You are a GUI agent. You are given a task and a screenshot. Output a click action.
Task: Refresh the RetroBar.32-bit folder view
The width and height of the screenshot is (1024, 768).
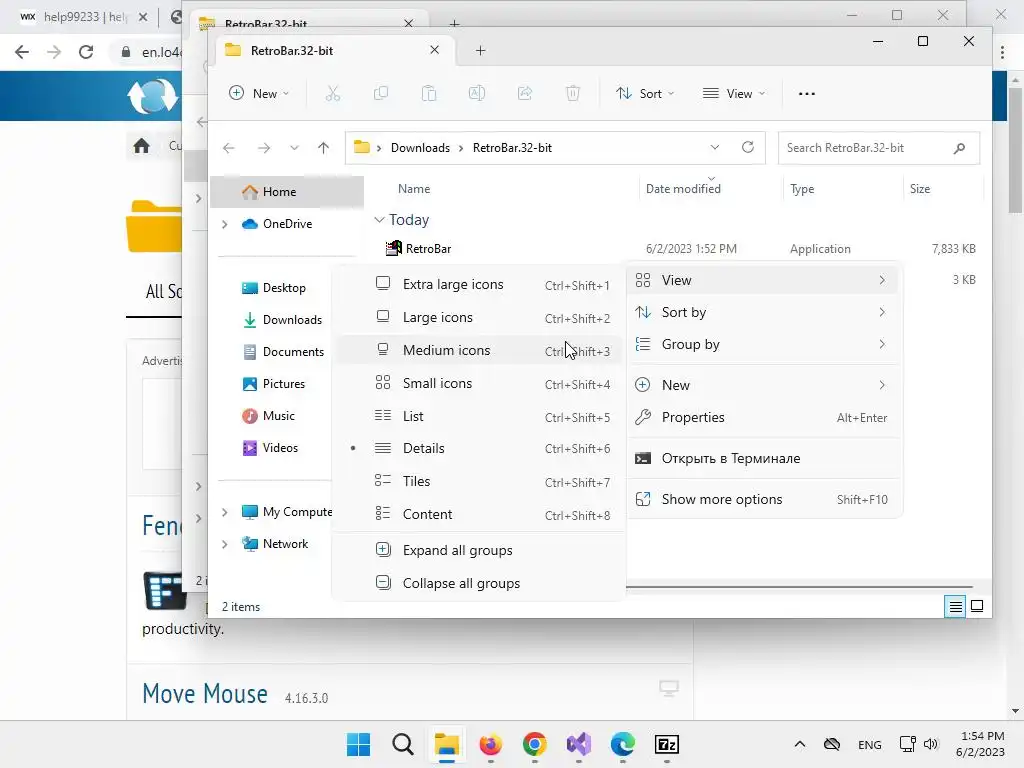[748, 148]
